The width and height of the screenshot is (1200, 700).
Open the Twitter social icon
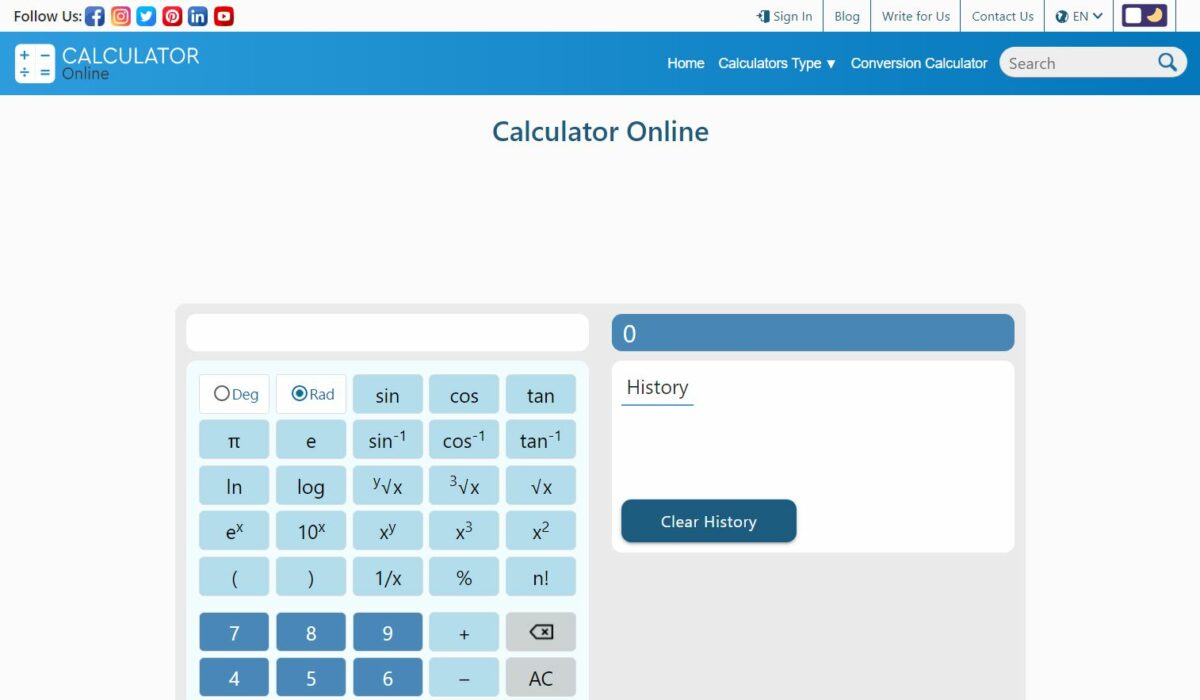(x=146, y=15)
